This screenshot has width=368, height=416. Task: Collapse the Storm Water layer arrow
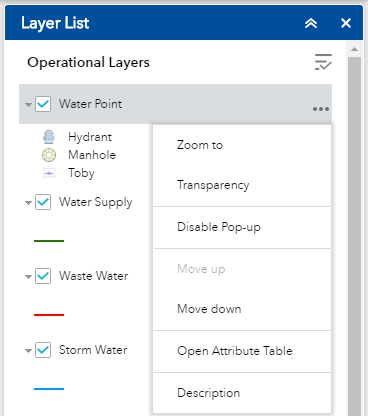(28, 351)
